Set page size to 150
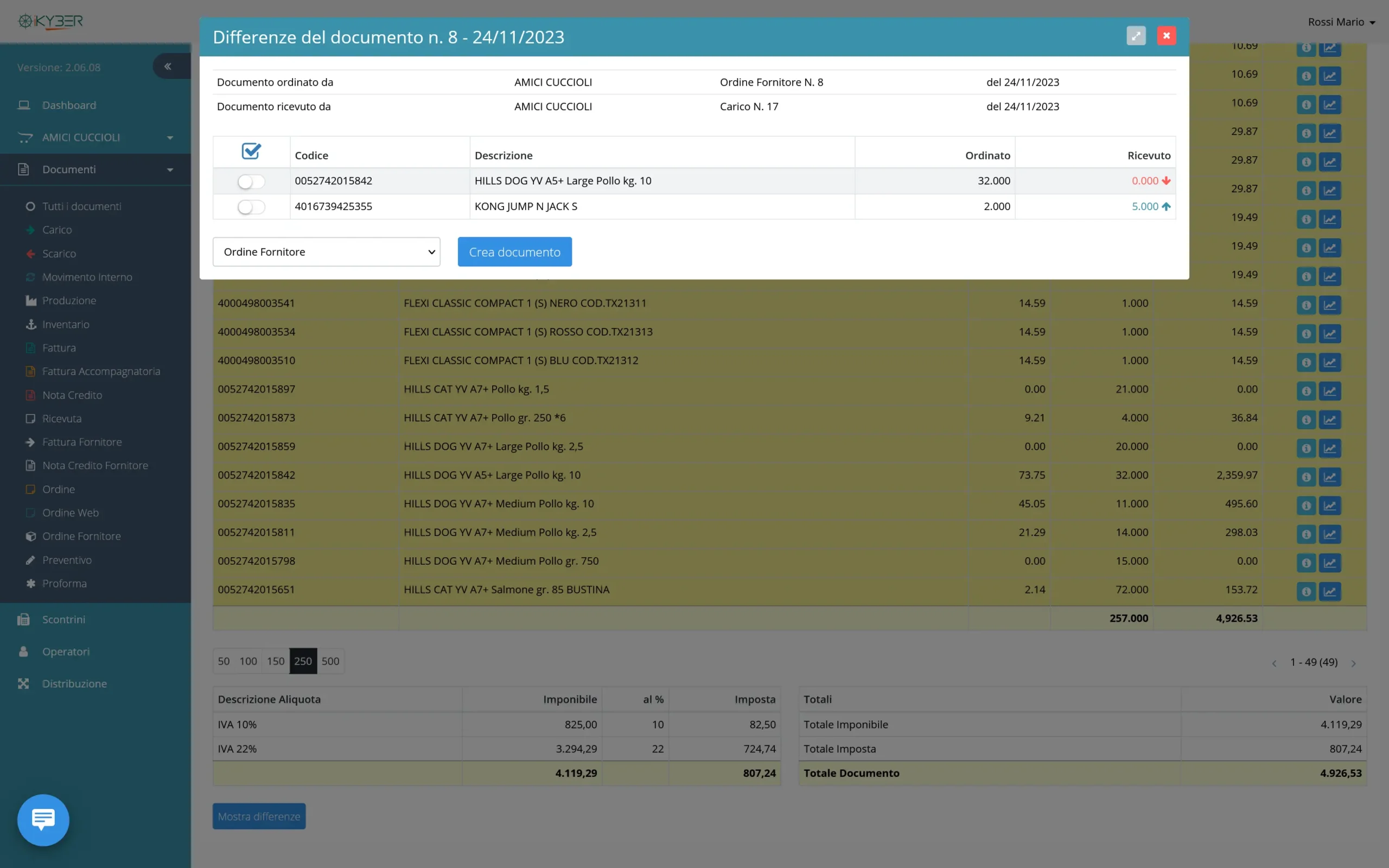The width and height of the screenshot is (1389, 868). pyautogui.click(x=276, y=661)
